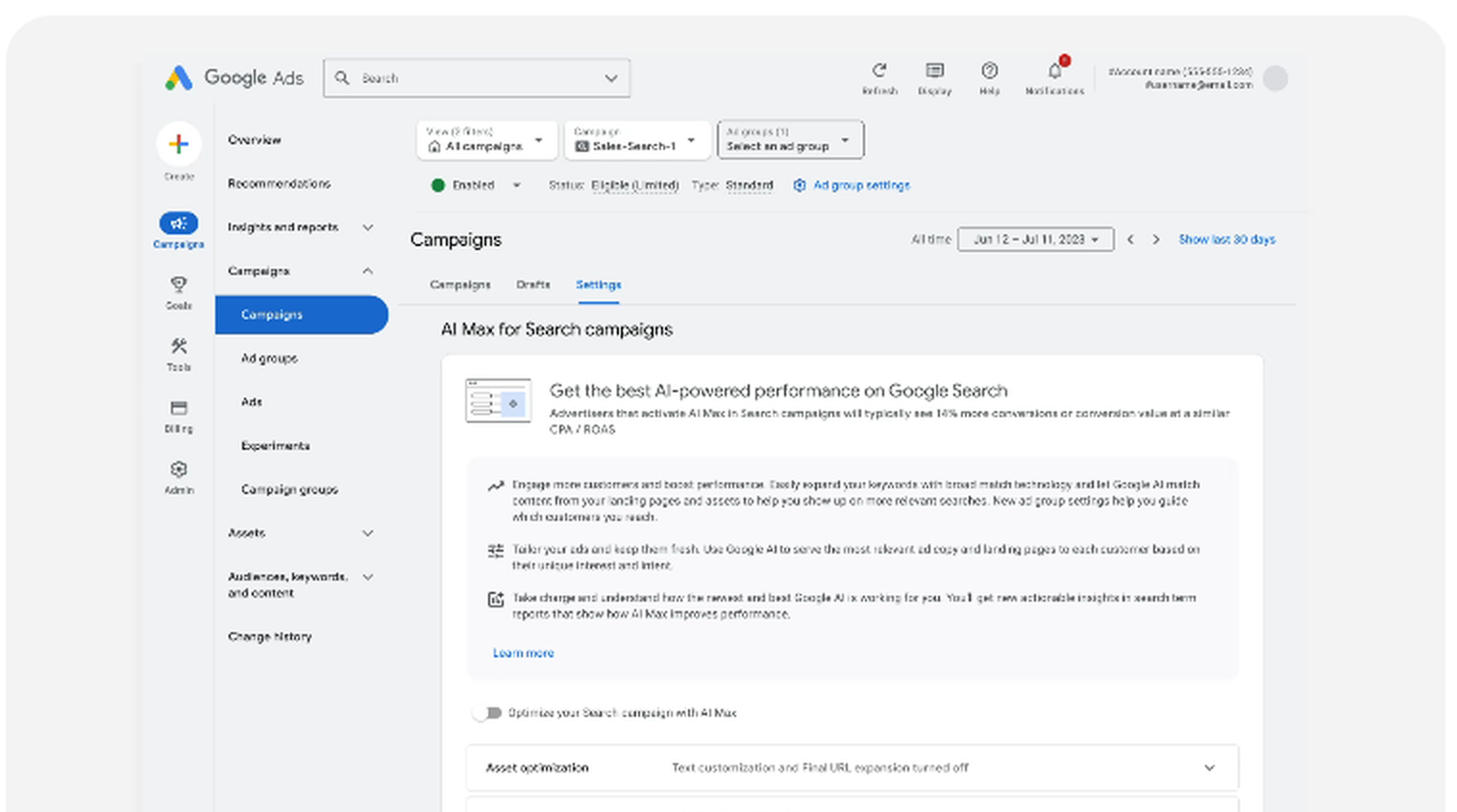Click the AI Max for Search campaigns heading
Image resolution: width=1457 pixels, height=812 pixels.
(556, 330)
